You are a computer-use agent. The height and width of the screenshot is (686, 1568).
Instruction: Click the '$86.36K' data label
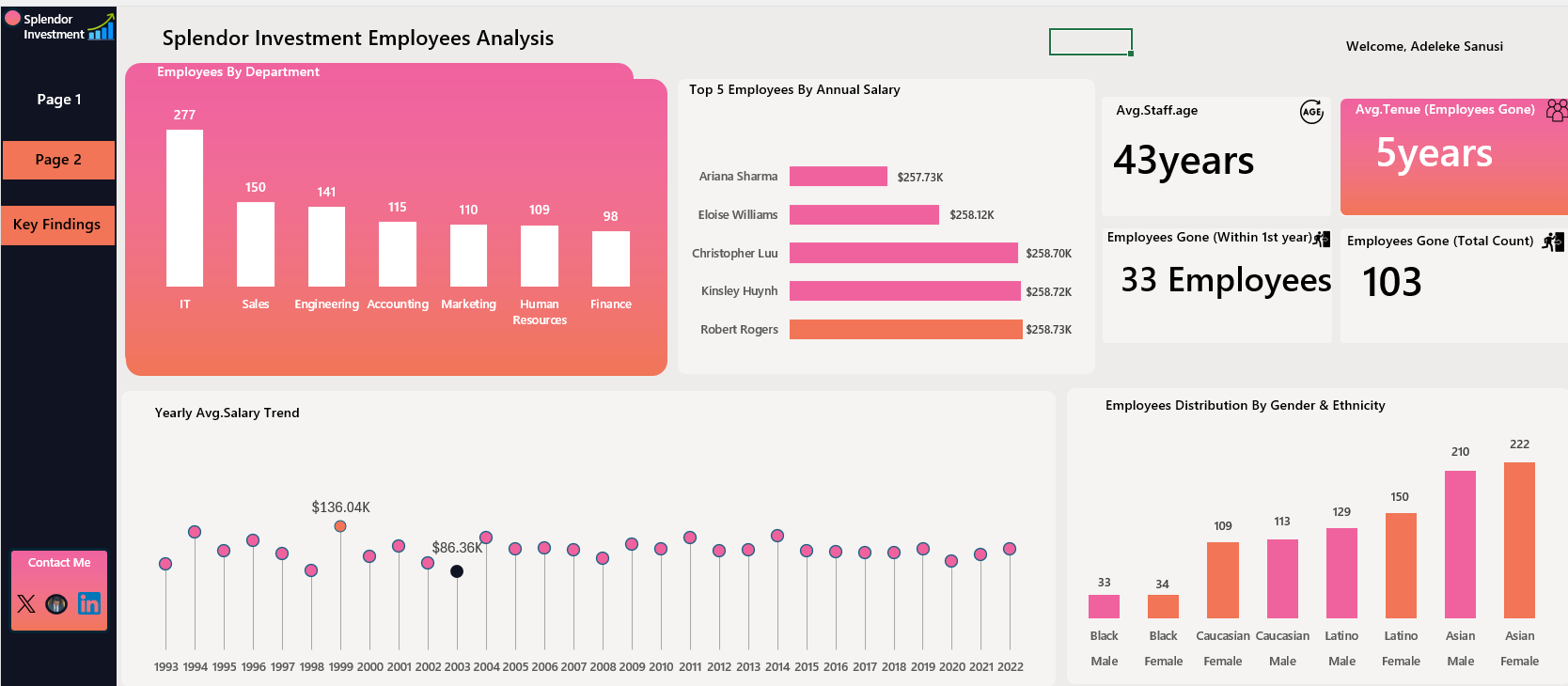(457, 548)
